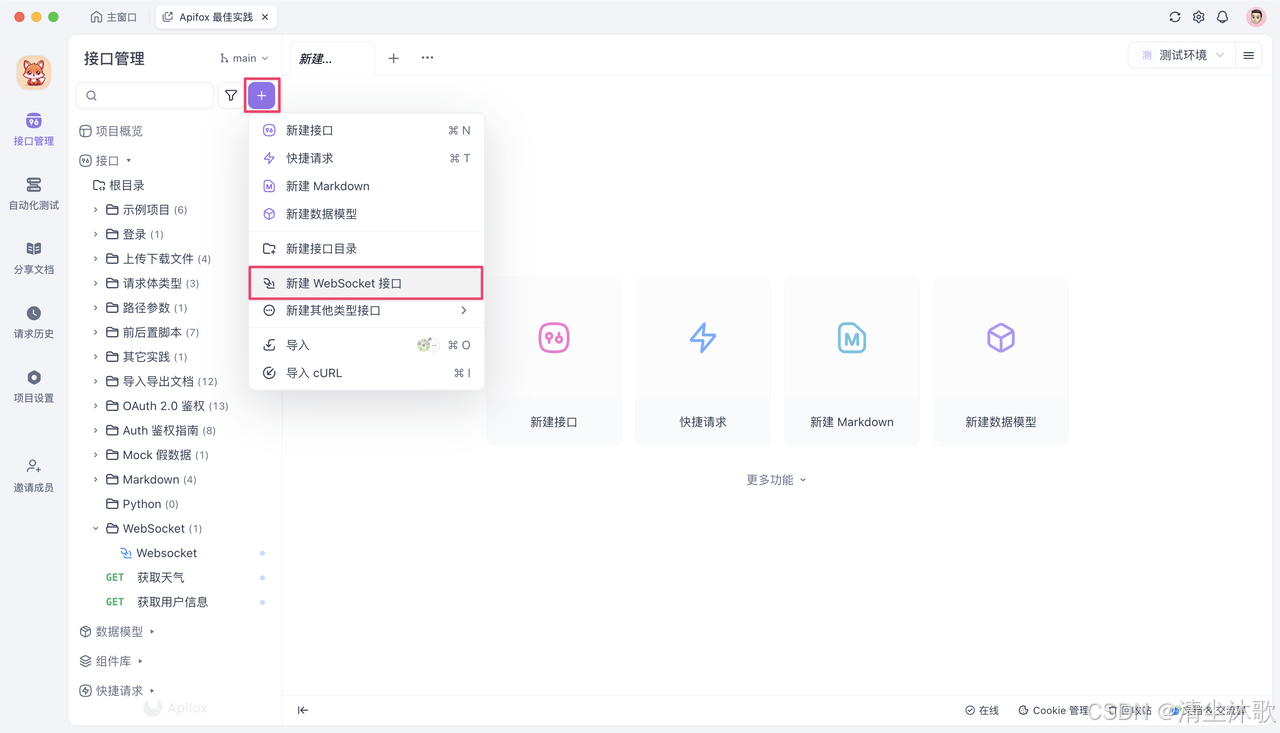Click the 新建数据模型 card
The width and height of the screenshot is (1280, 733).
[1000, 361]
